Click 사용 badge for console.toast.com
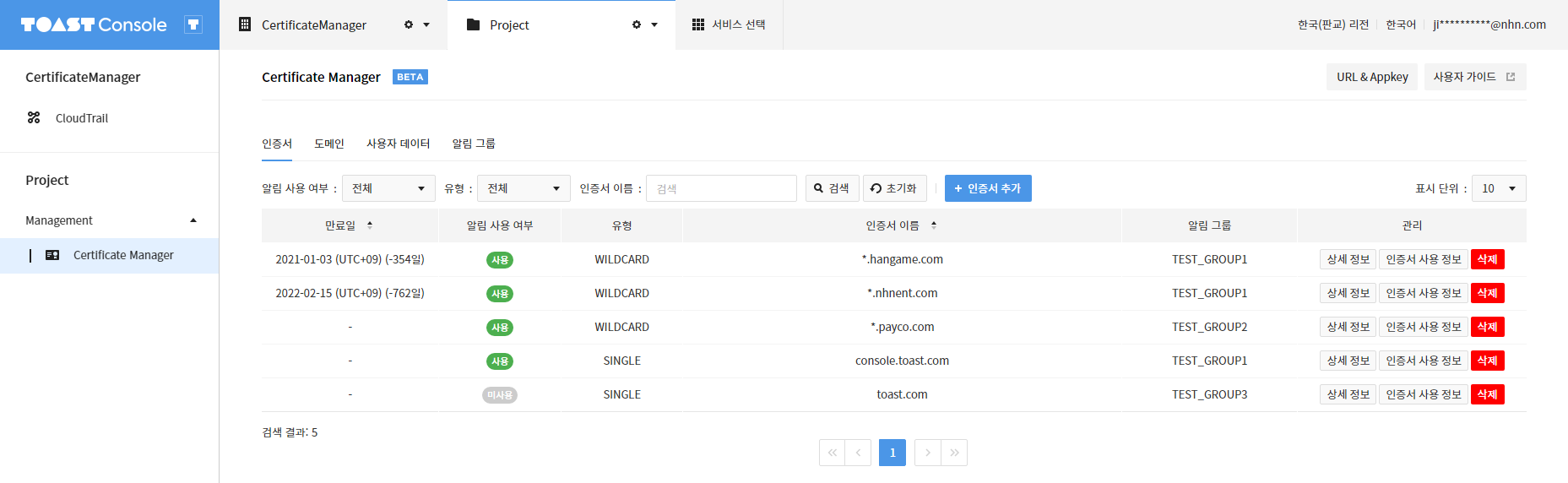The height and width of the screenshot is (483, 1568). click(500, 361)
